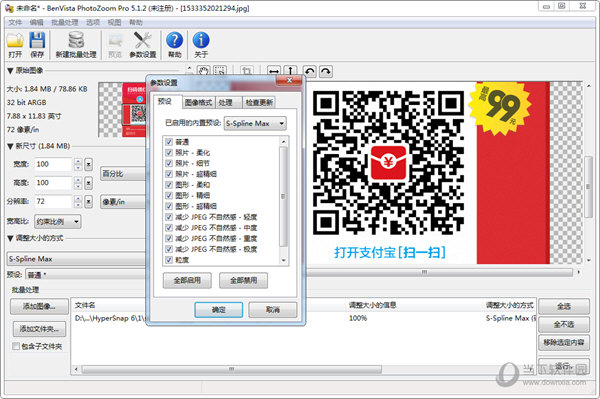
Task: Confirm dialog with 确定 button
Action: (x=218, y=309)
